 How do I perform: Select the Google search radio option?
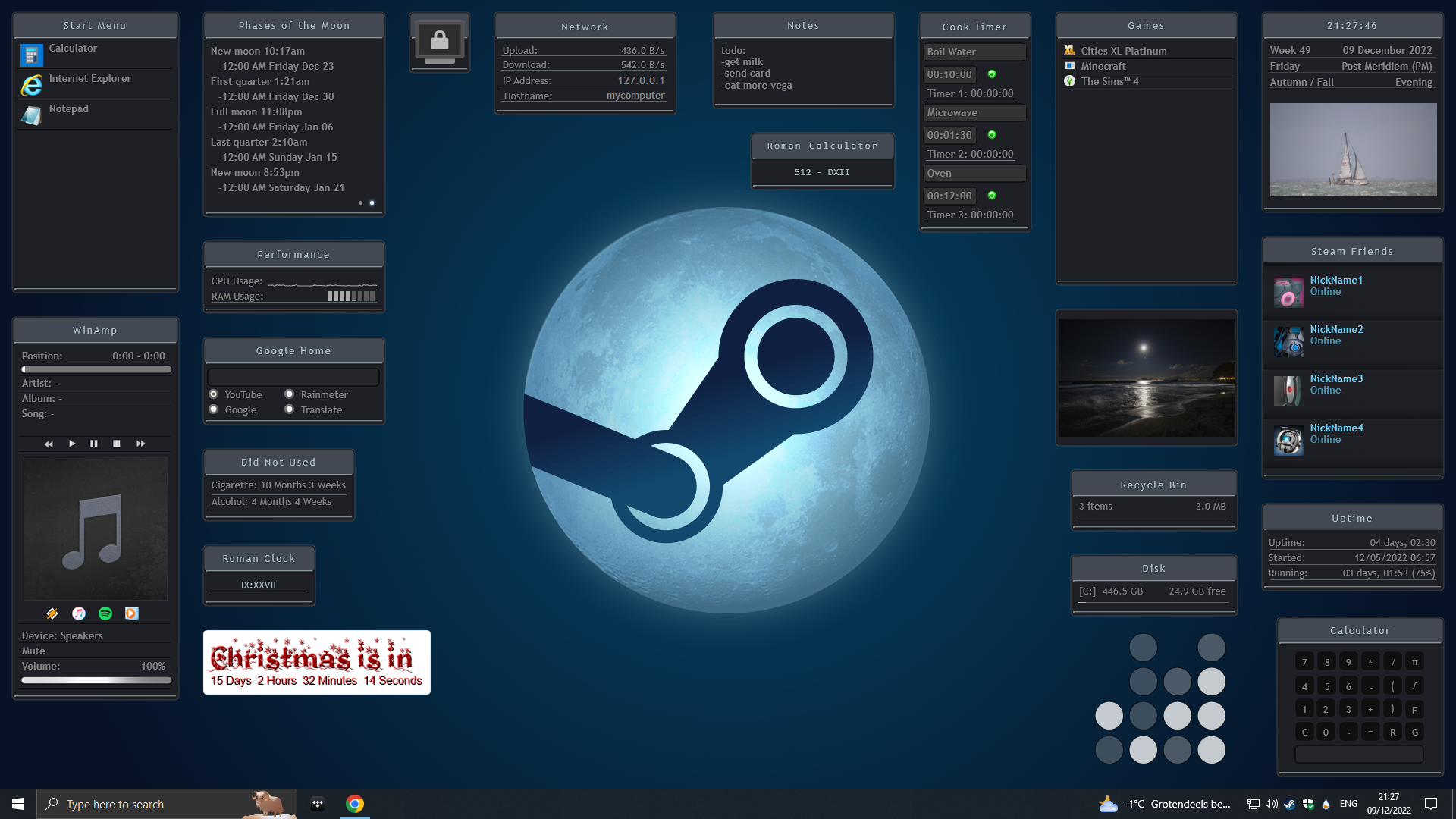pos(214,409)
